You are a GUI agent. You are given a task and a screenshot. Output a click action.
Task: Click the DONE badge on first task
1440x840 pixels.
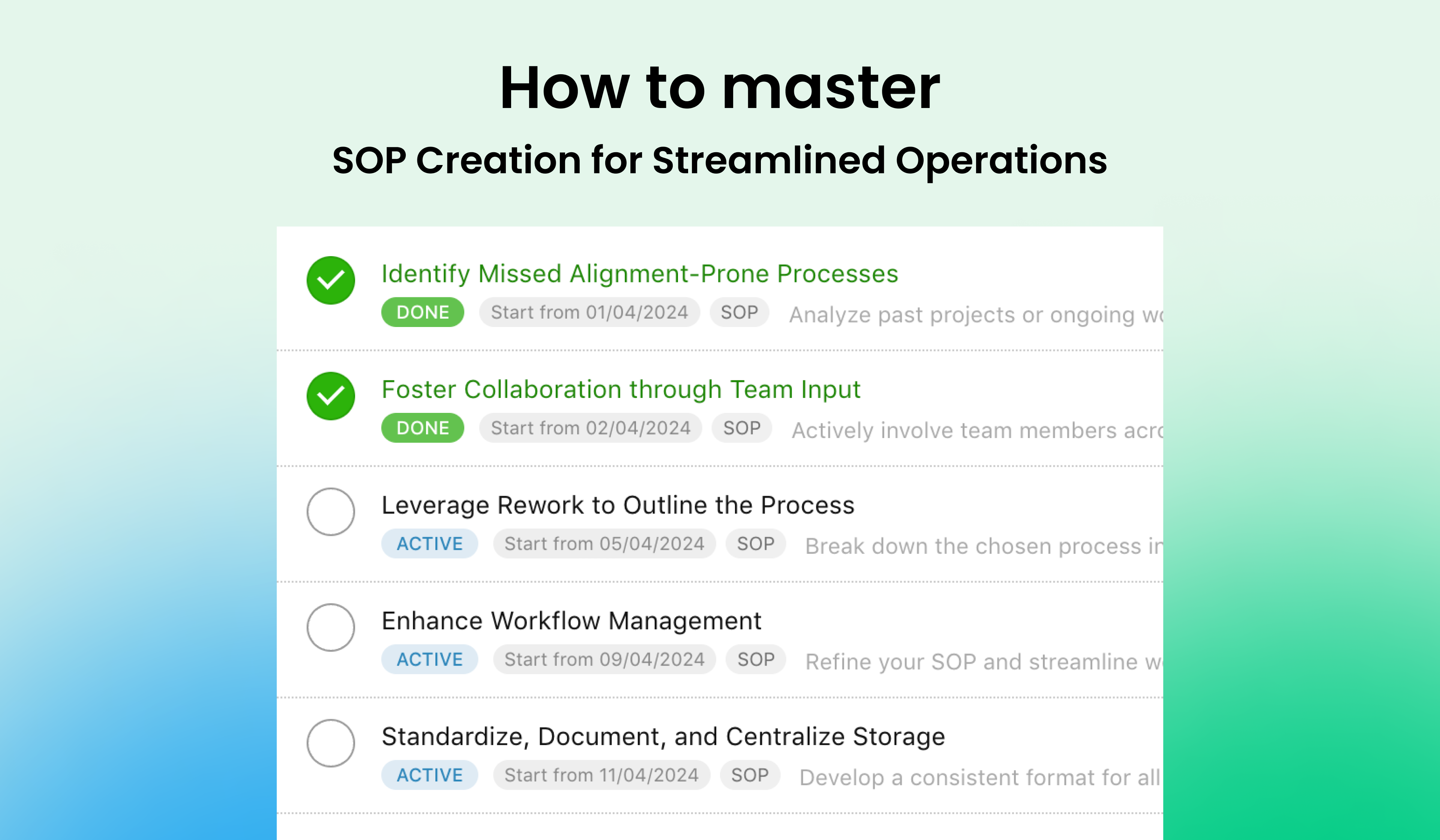[422, 312]
